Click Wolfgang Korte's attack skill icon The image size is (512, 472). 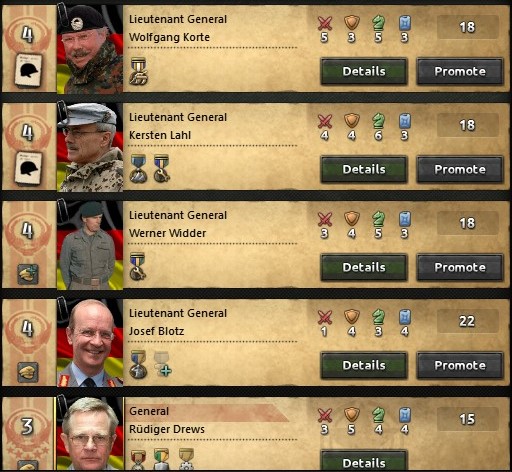pyautogui.click(x=325, y=23)
